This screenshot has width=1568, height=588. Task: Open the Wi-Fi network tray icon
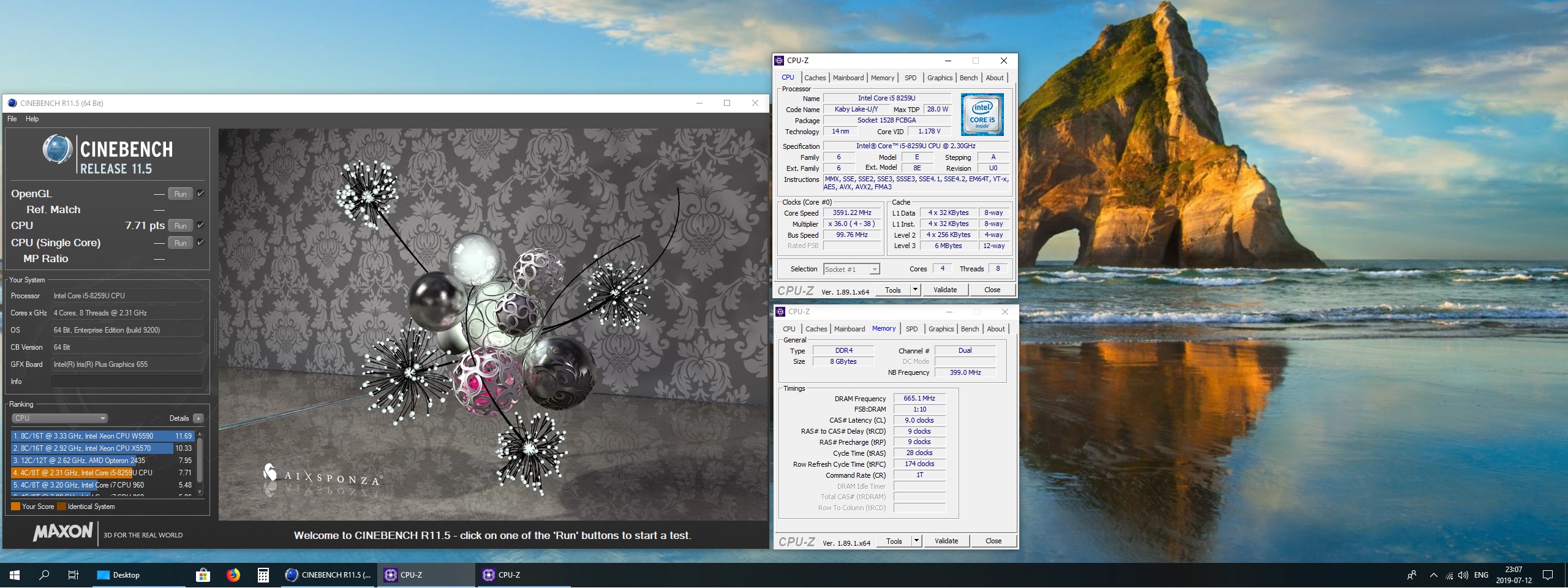click(x=1449, y=575)
